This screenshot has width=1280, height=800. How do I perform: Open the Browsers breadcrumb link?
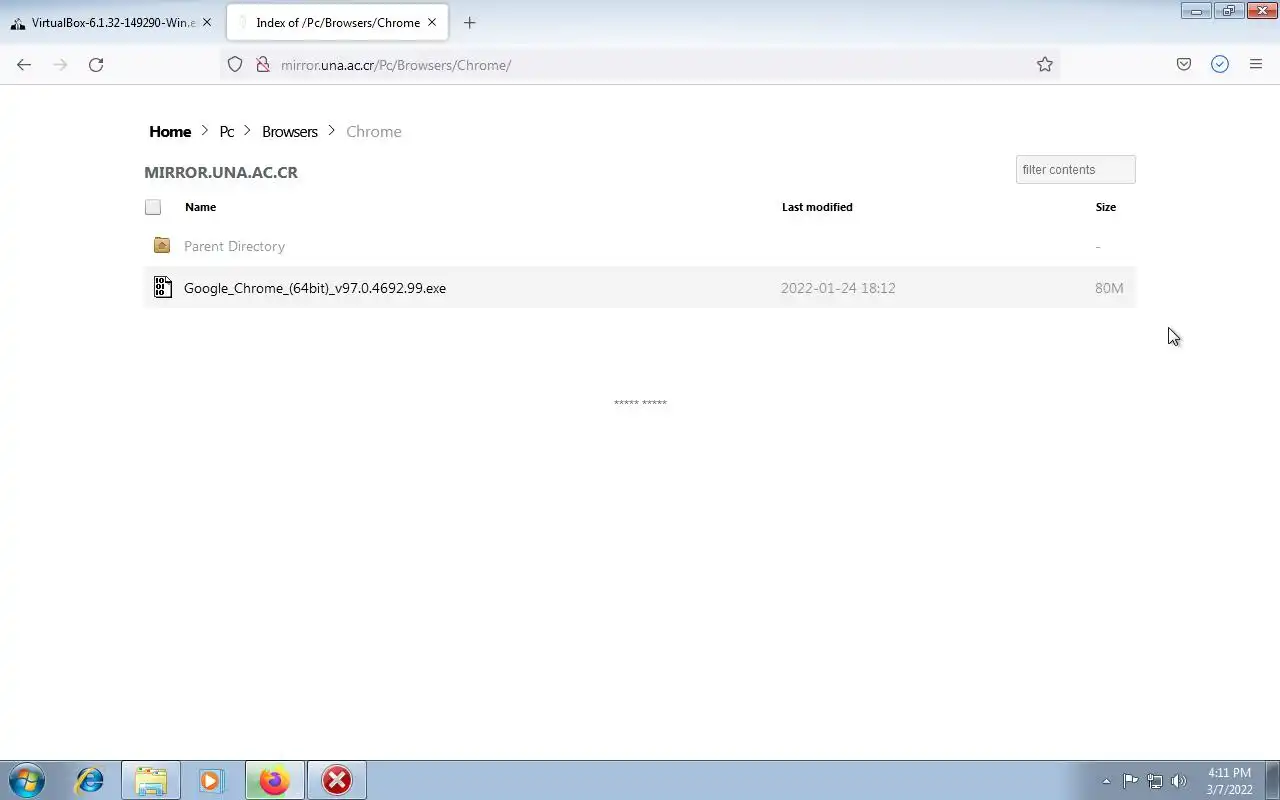click(x=290, y=131)
